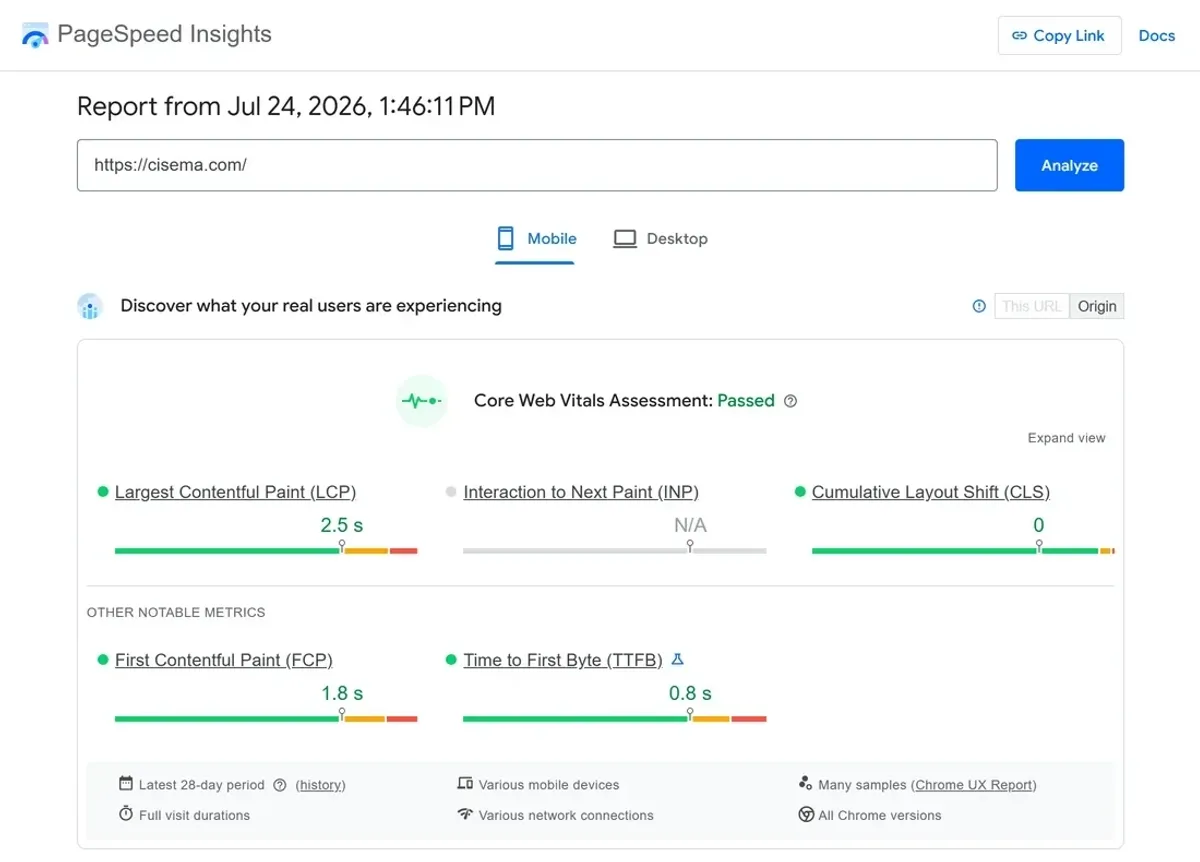Click the Various network connections text
This screenshot has width=1200, height=862.
coord(566,815)
